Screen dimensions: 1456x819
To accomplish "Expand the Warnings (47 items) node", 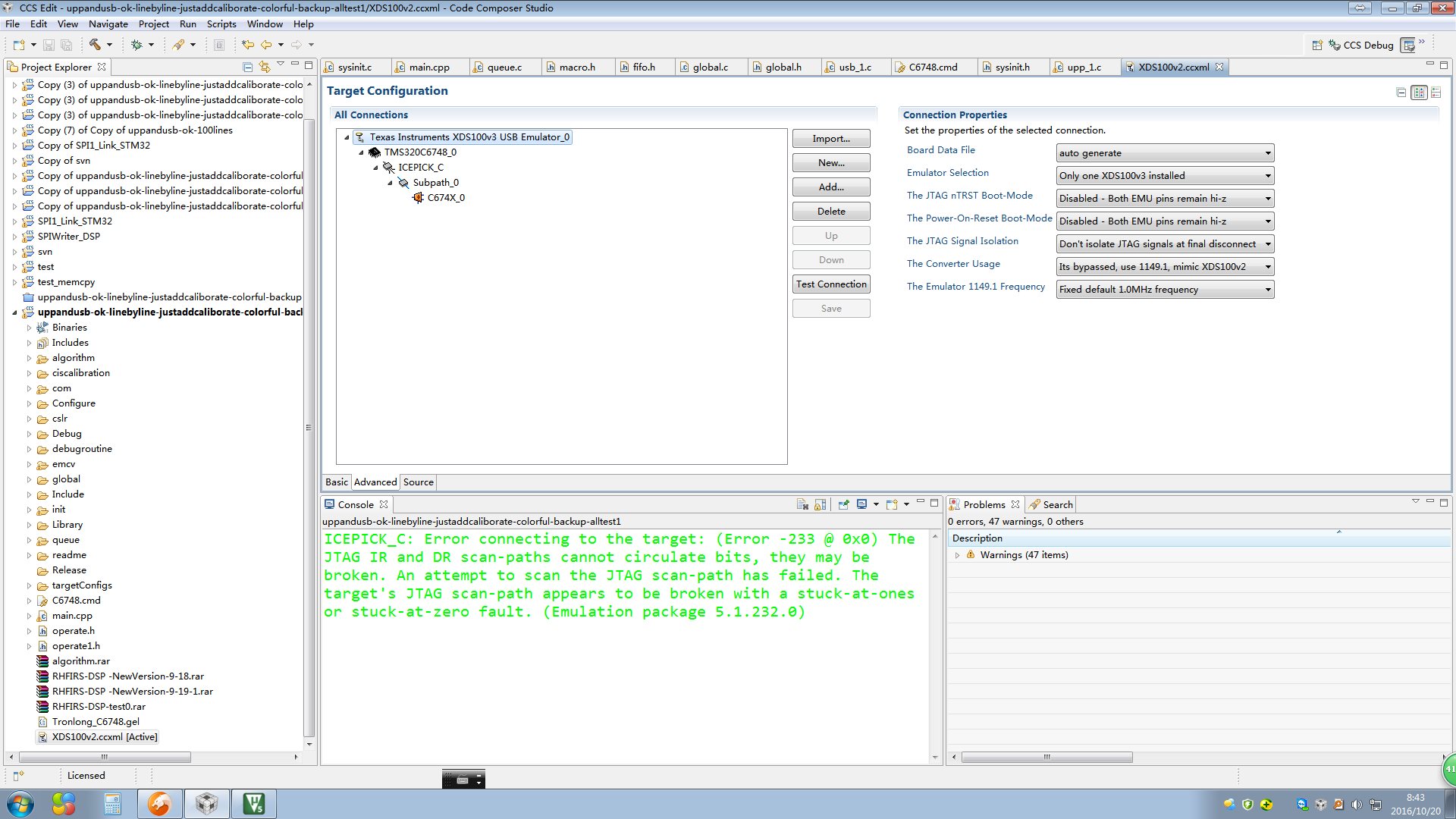I will (957, 555).
